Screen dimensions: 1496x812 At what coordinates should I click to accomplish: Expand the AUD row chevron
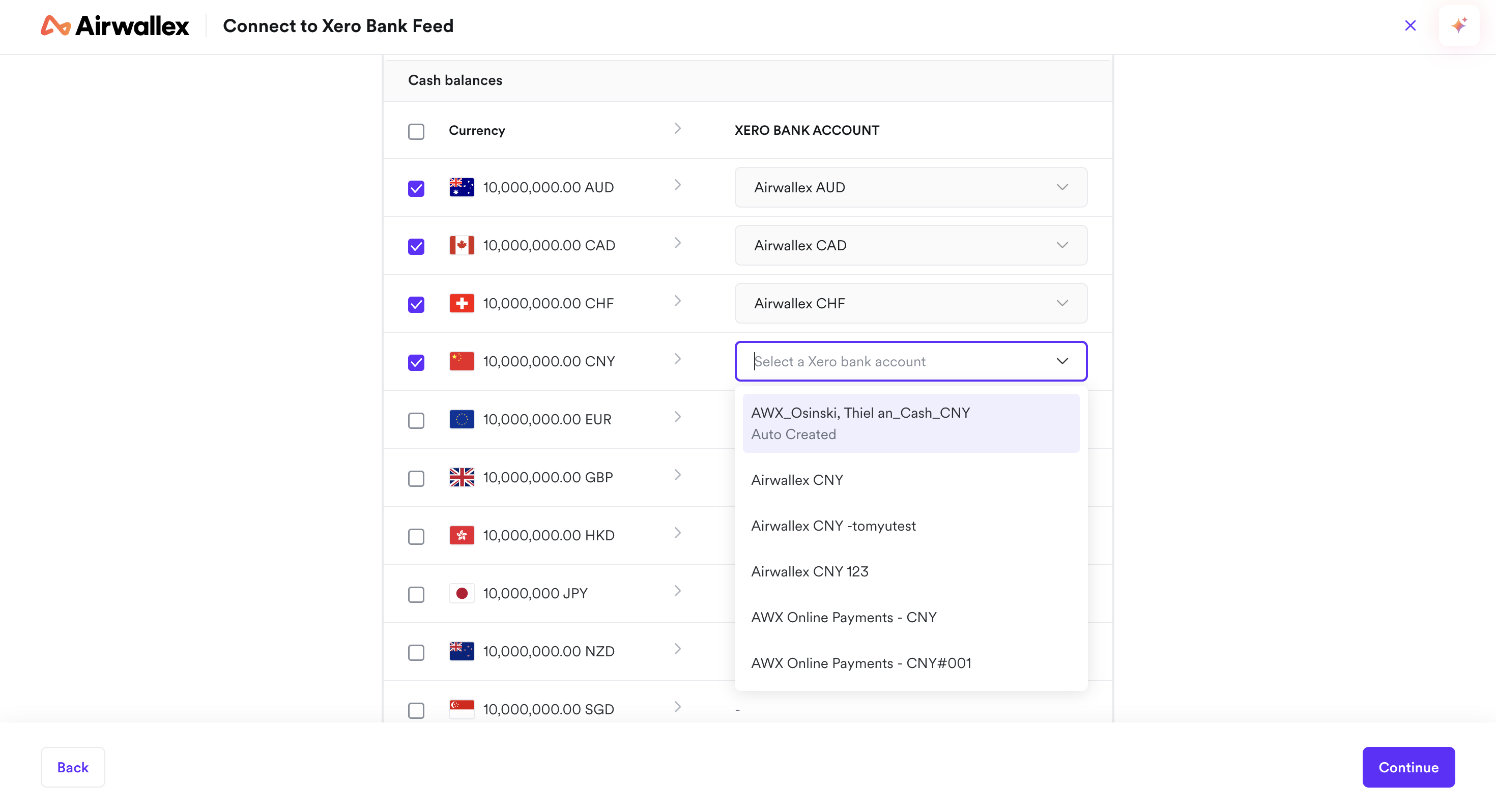point(677,185)
